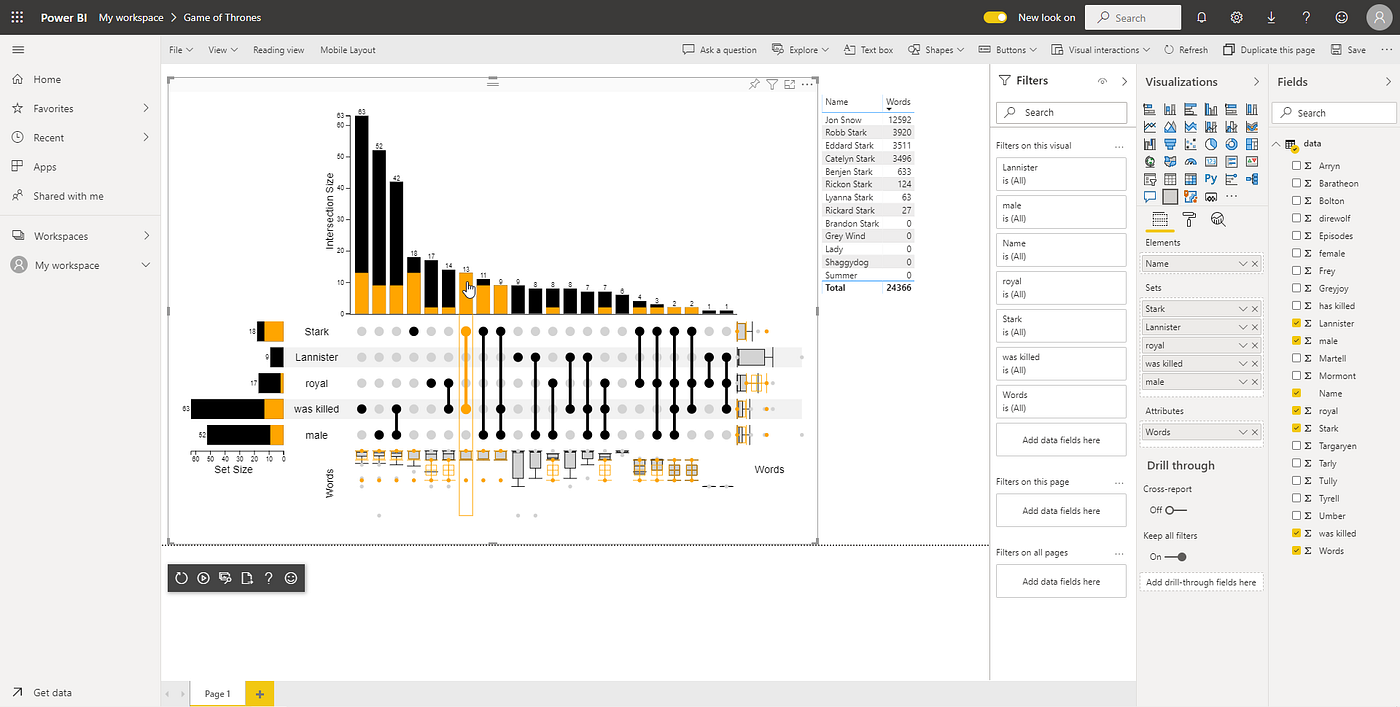Select the Table visualization icon
The height and width of the screenshot is (707, 1400).
pos(1170,178)
